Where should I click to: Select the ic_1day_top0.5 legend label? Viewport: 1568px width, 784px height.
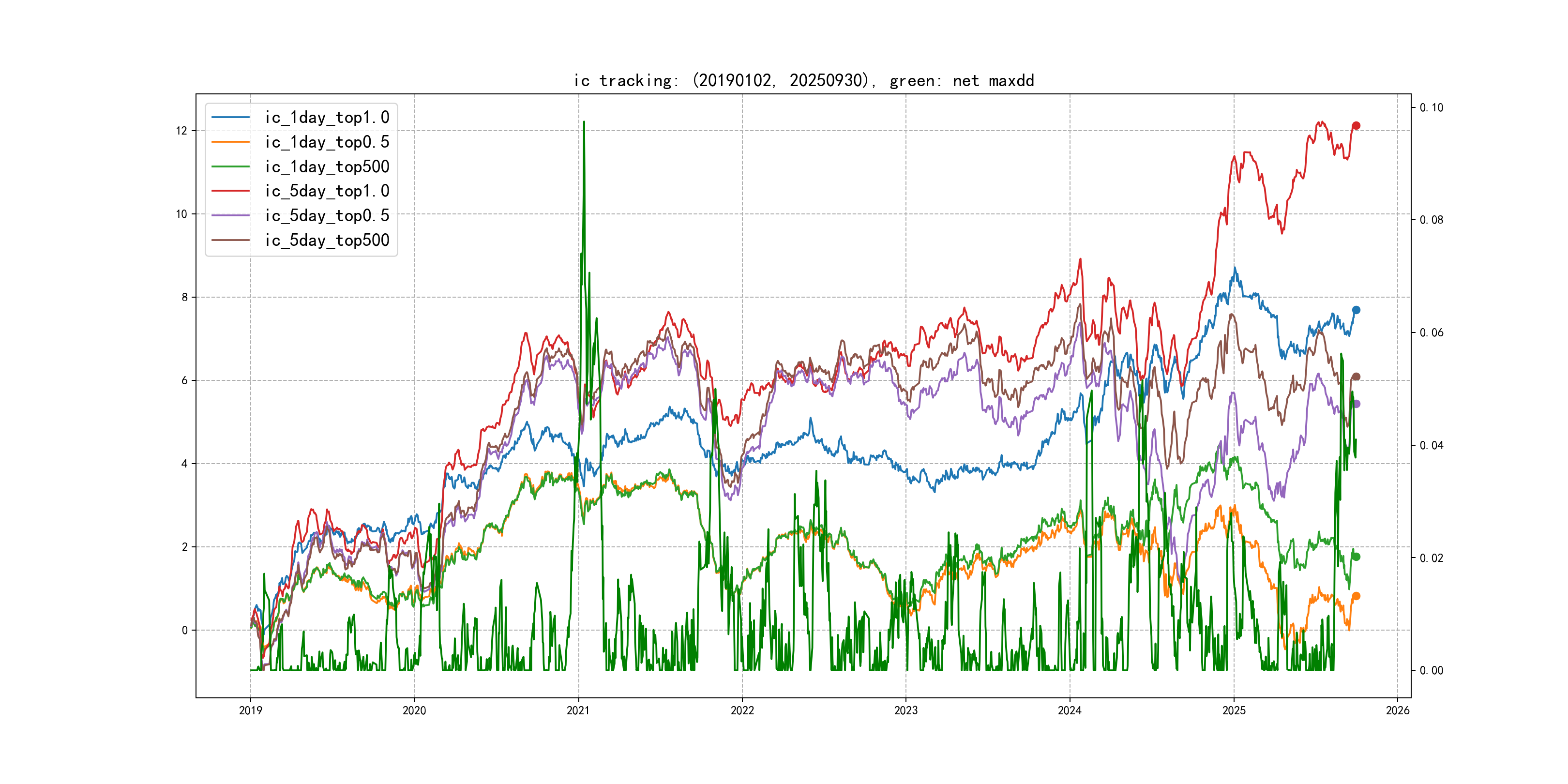(x=327, y=142)
